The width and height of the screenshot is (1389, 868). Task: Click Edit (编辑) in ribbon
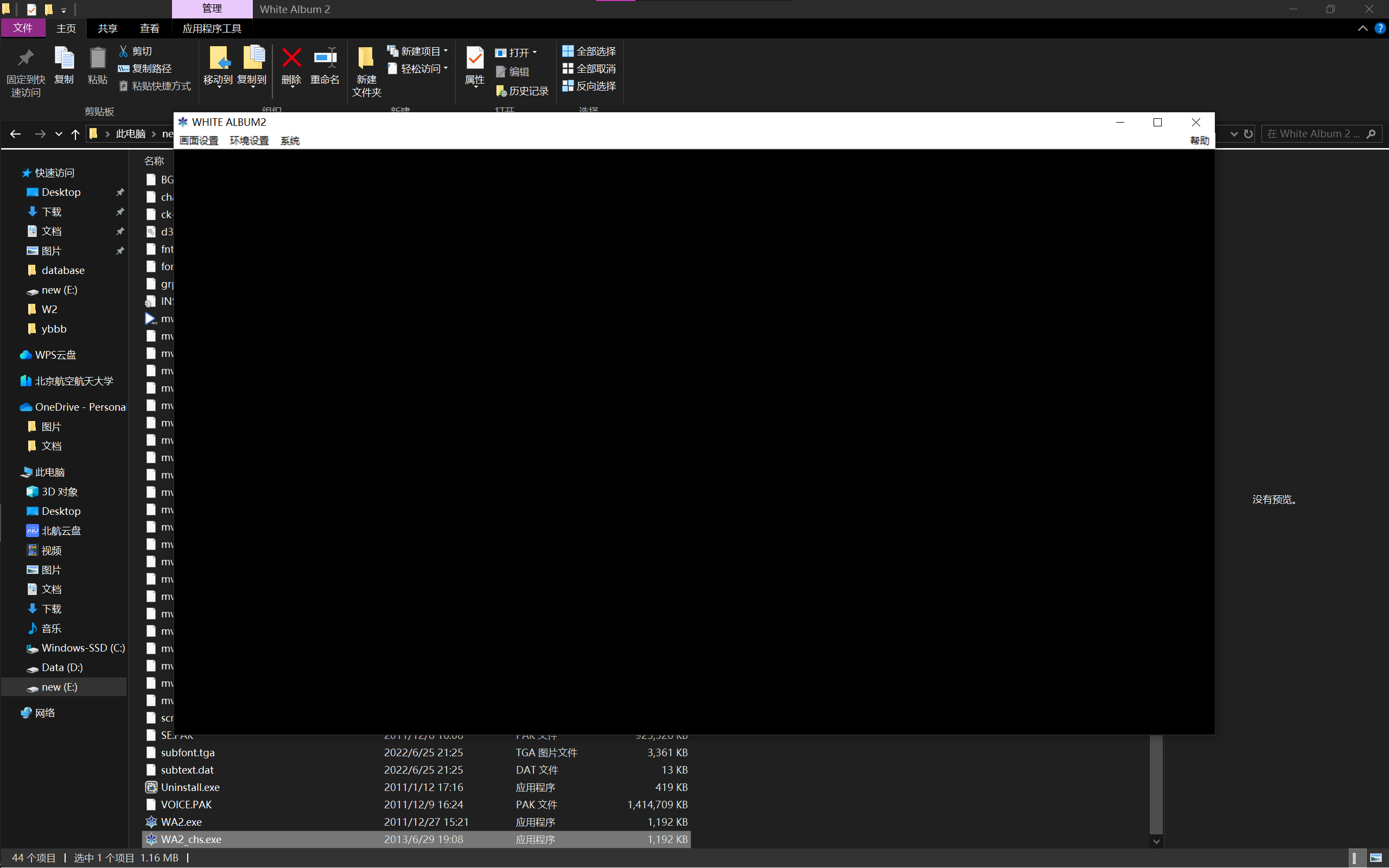pyautogui.click(x=512, y=72)
